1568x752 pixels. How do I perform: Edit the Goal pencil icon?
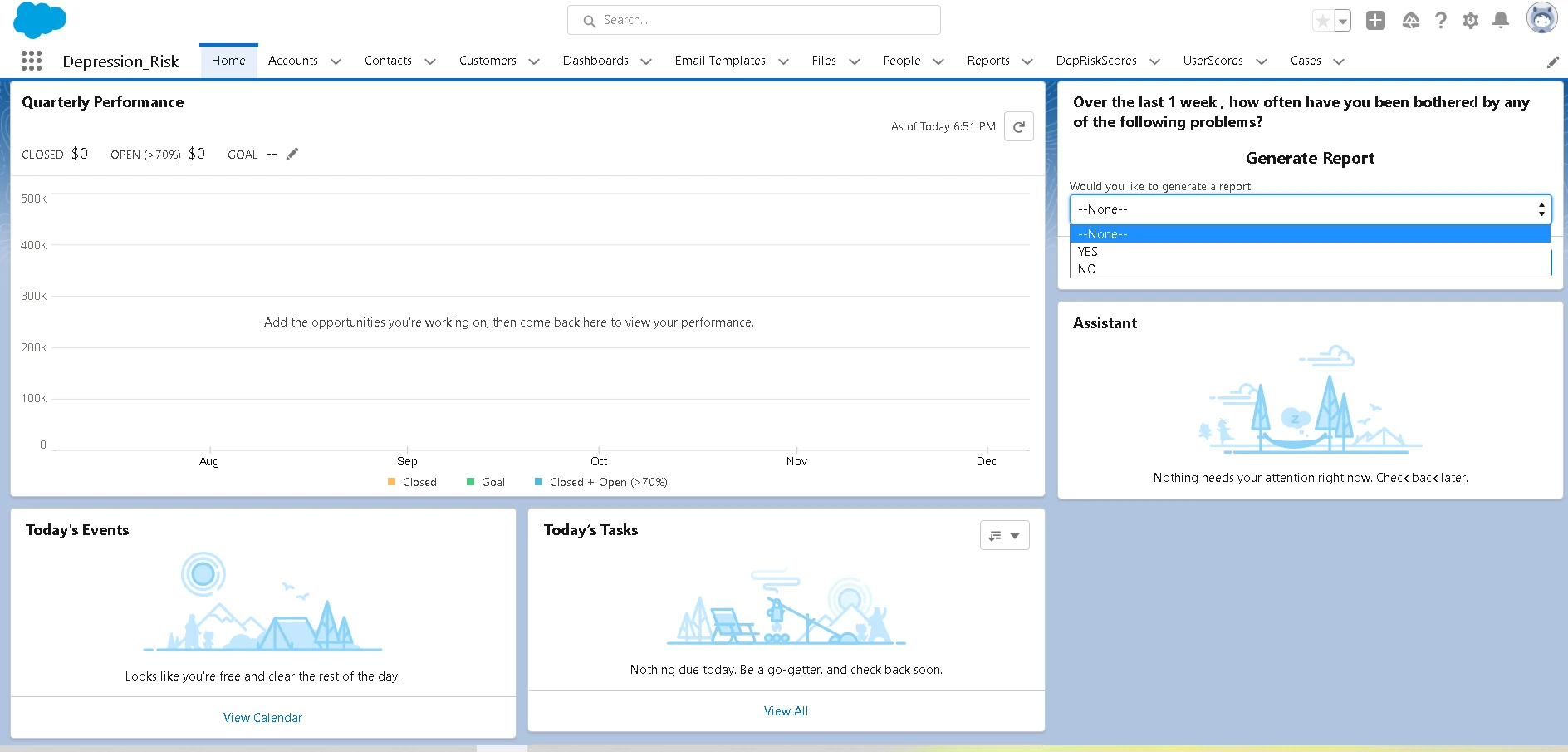click(x=292, y=154)
